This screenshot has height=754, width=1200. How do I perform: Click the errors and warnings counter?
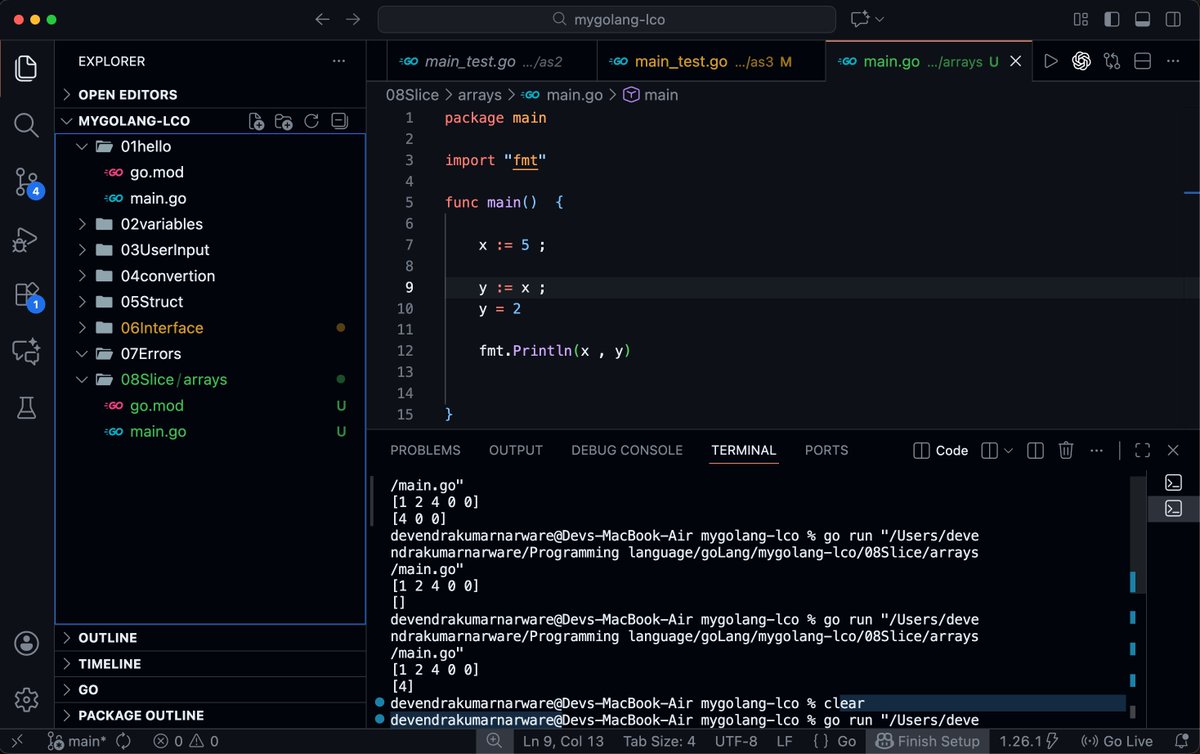tap(185, 741)
